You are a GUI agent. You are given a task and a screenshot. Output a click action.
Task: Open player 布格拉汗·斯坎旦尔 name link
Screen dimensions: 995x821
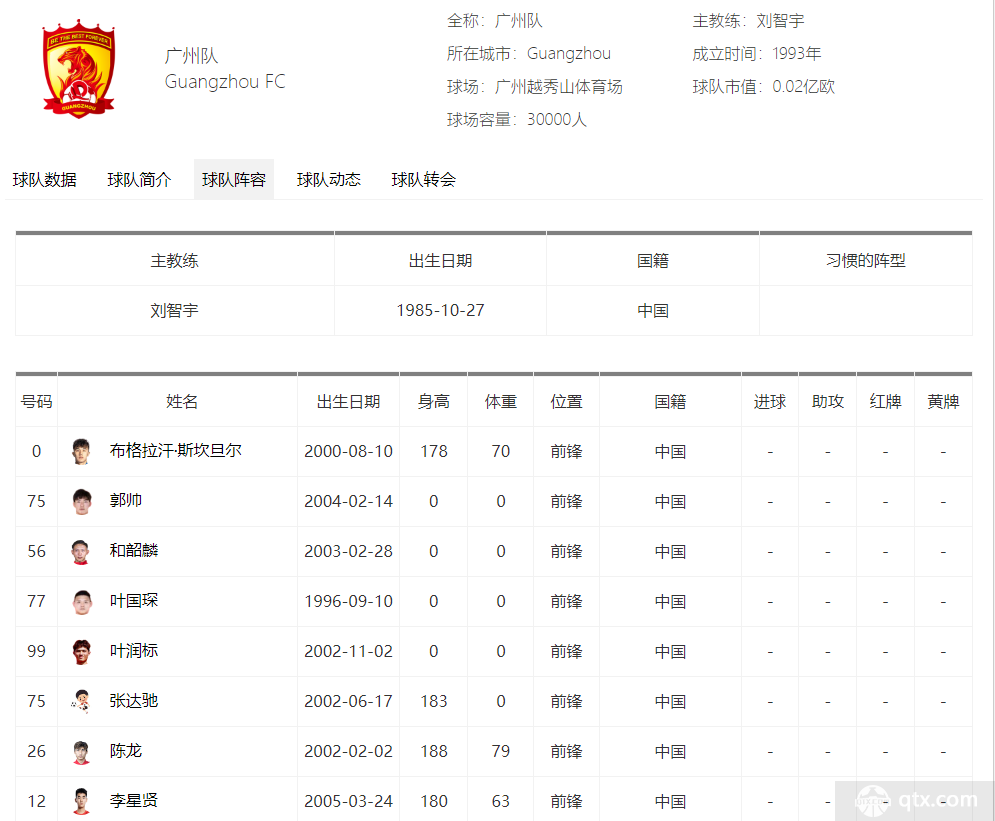click(176, 450)
